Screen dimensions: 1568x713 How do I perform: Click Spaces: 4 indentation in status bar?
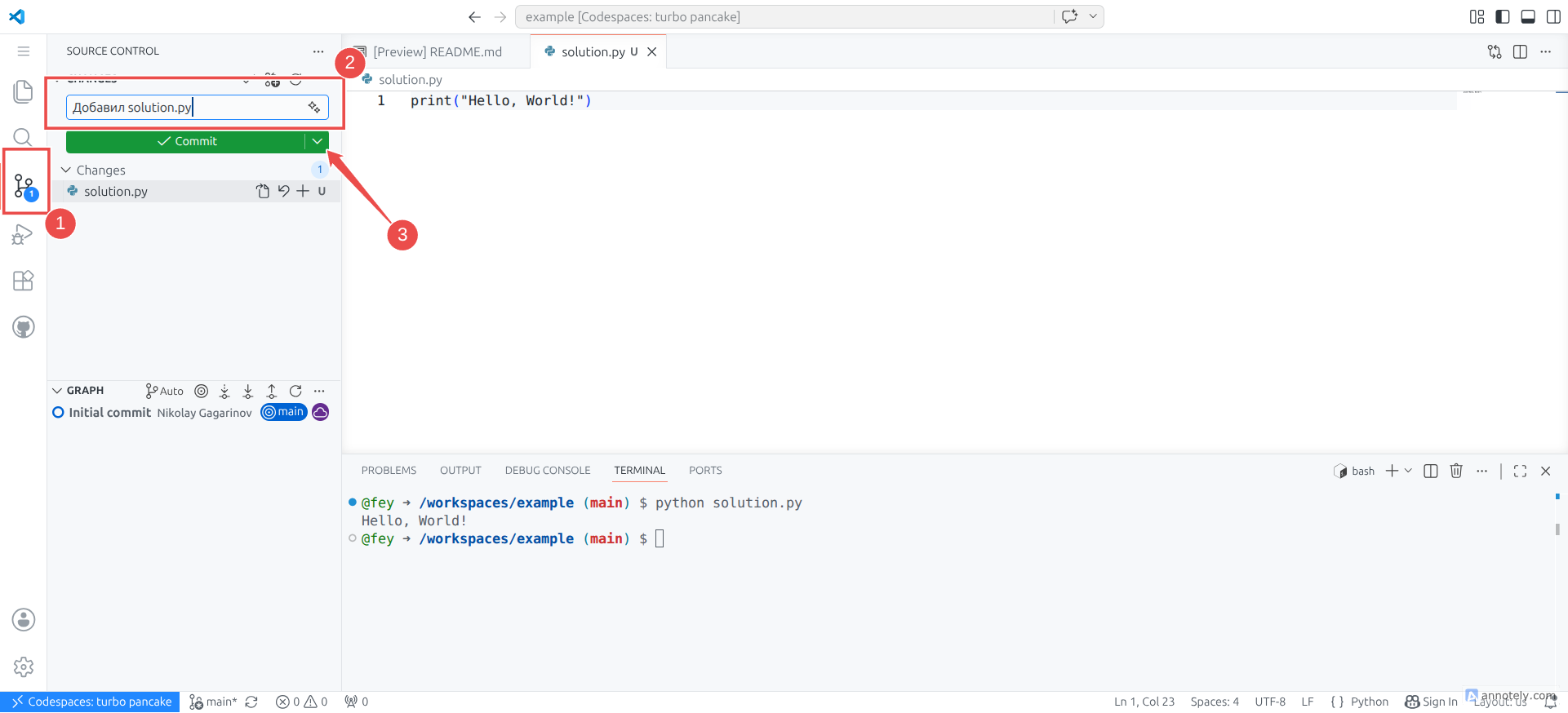click(1215, 702)
